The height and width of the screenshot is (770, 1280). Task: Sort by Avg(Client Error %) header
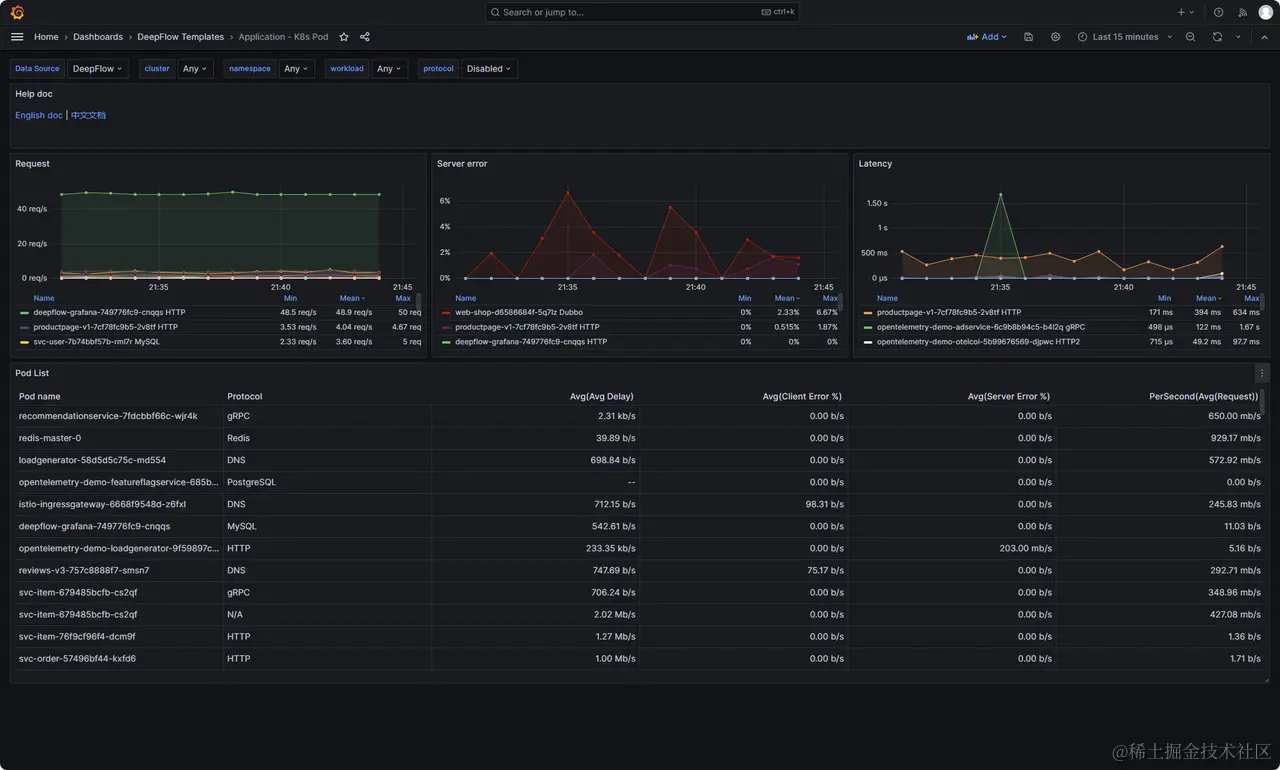pos(802,397)
